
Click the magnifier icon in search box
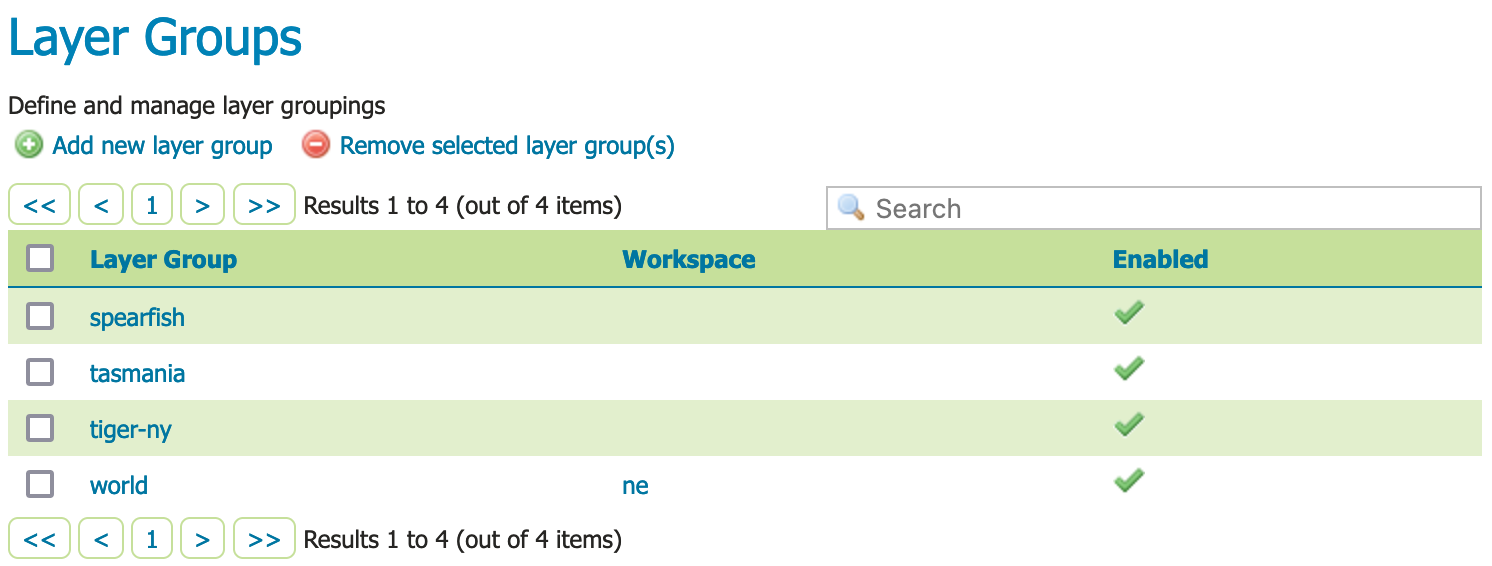point(851,208)
